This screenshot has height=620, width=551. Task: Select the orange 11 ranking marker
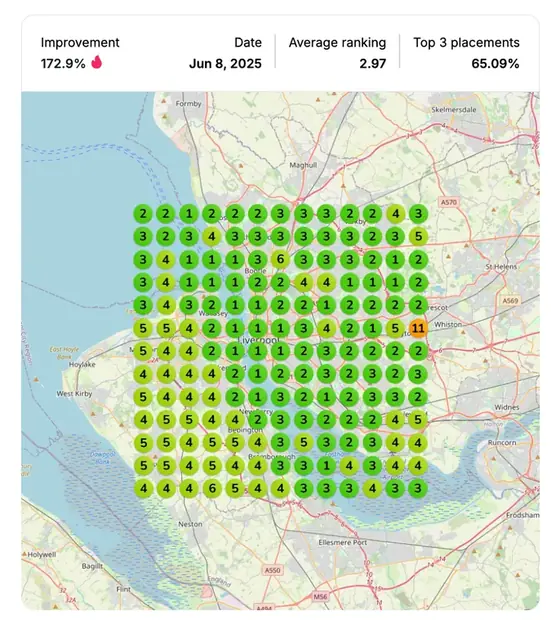click(418, 328)
